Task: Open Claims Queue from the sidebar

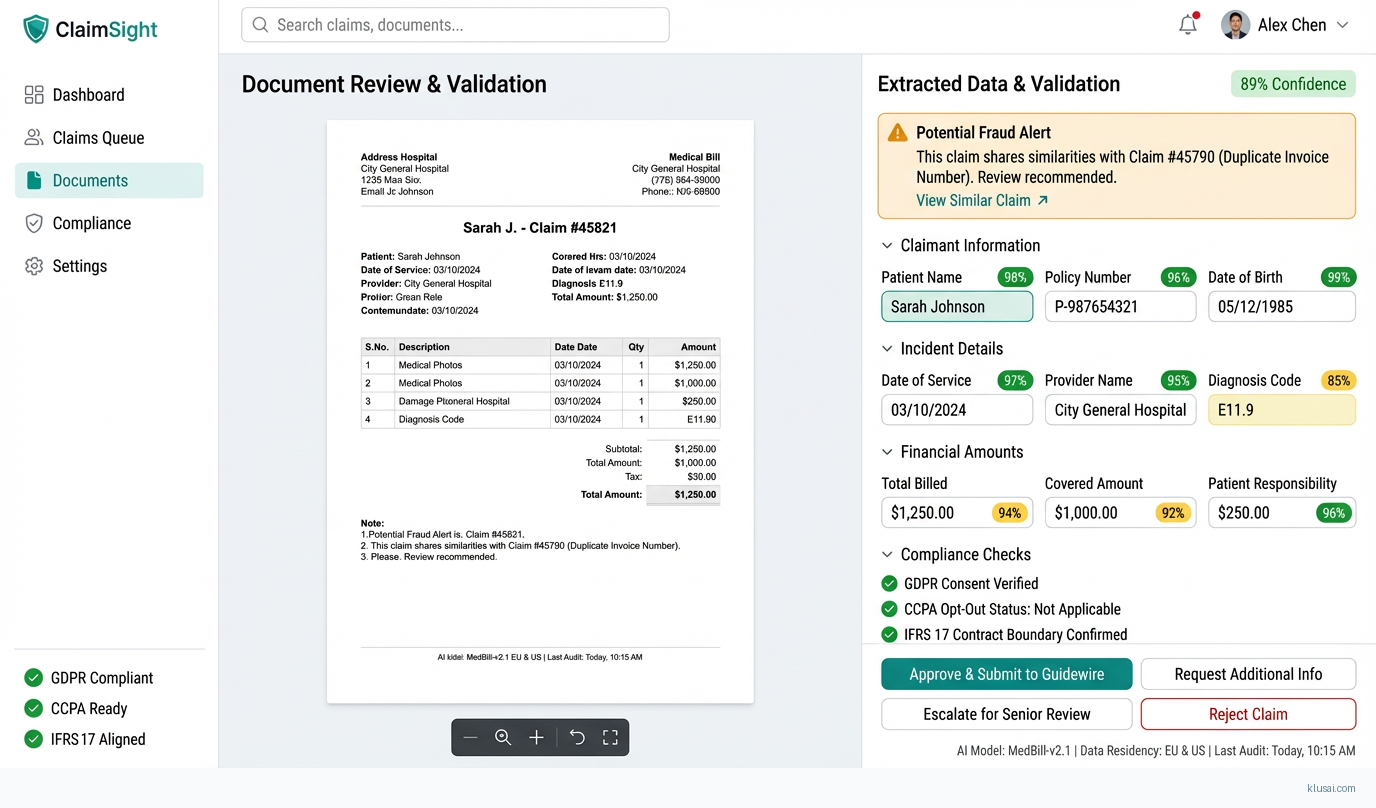Action: tap(97, 138)
